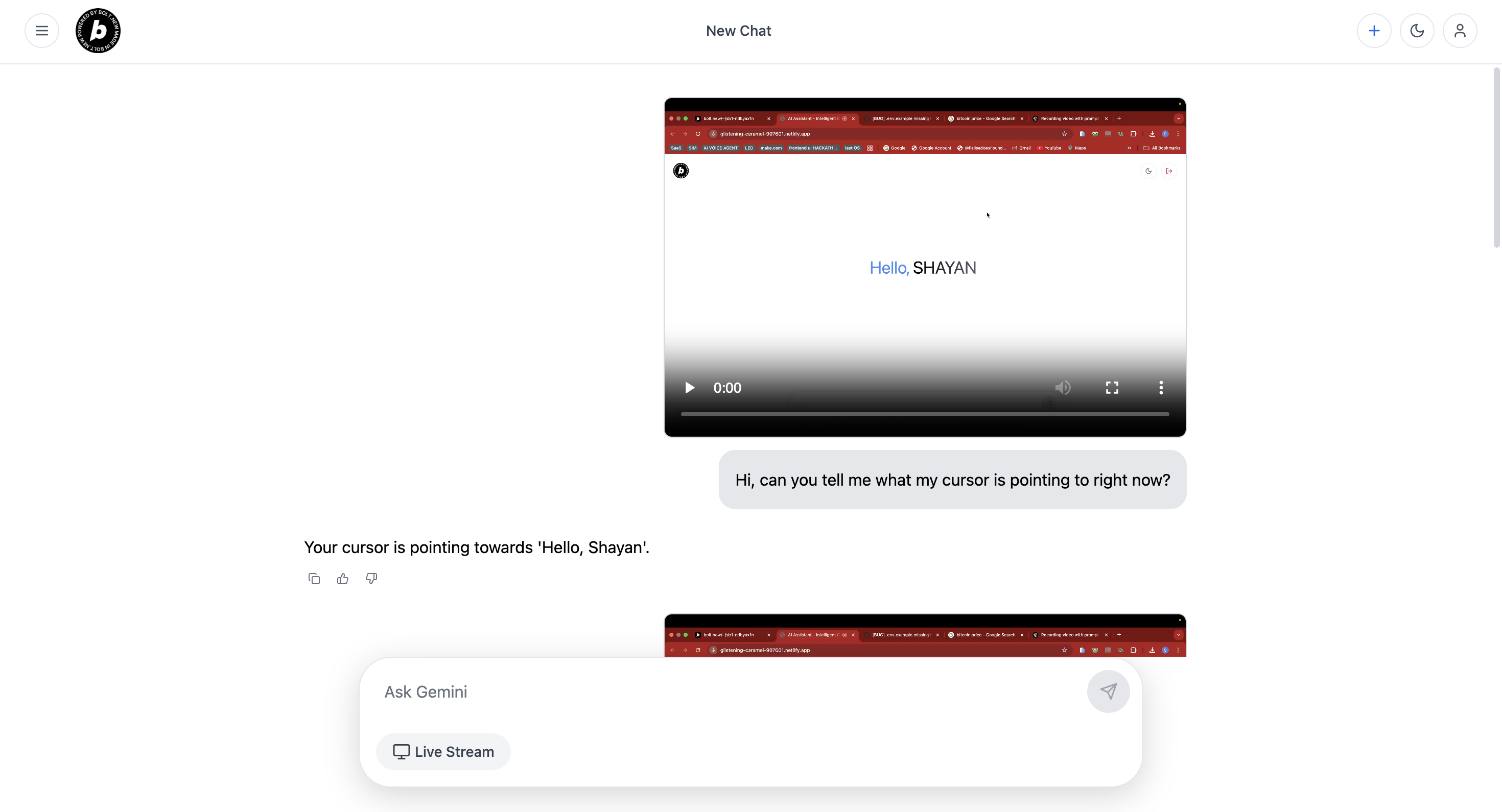Open video more options three-dot menu
This screenshot has width=1502, height=812.
pos(1160,388)
